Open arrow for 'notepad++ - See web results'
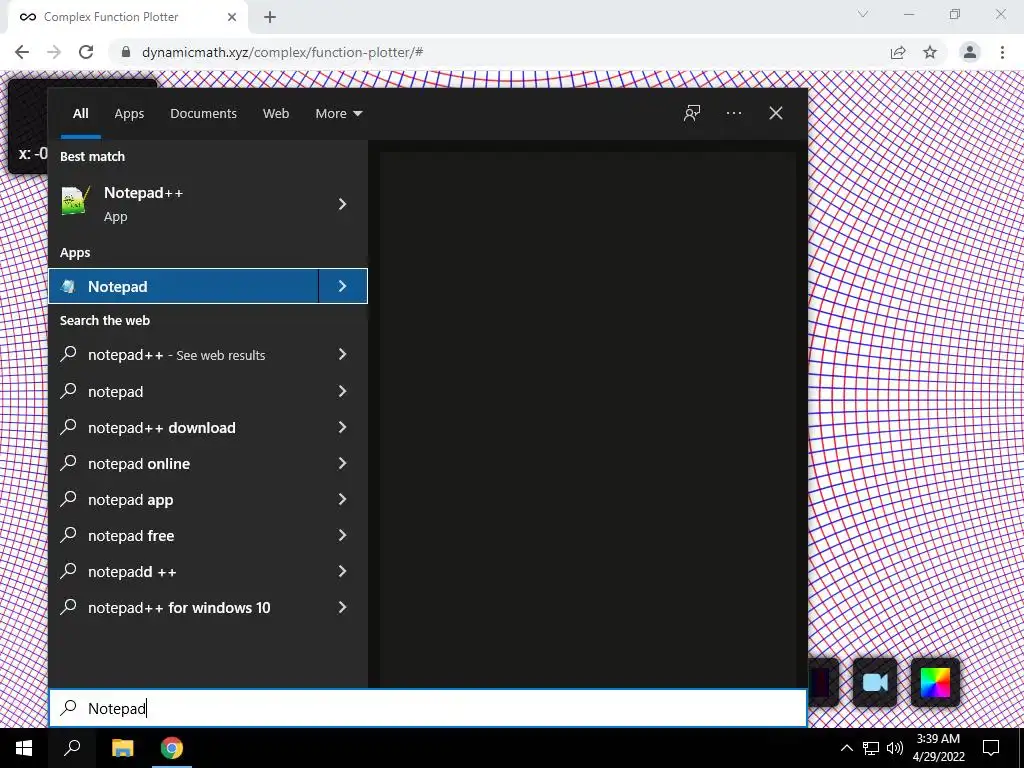Image resolution: width=1024 pixels, height=768 pixels. coord(342,355)
